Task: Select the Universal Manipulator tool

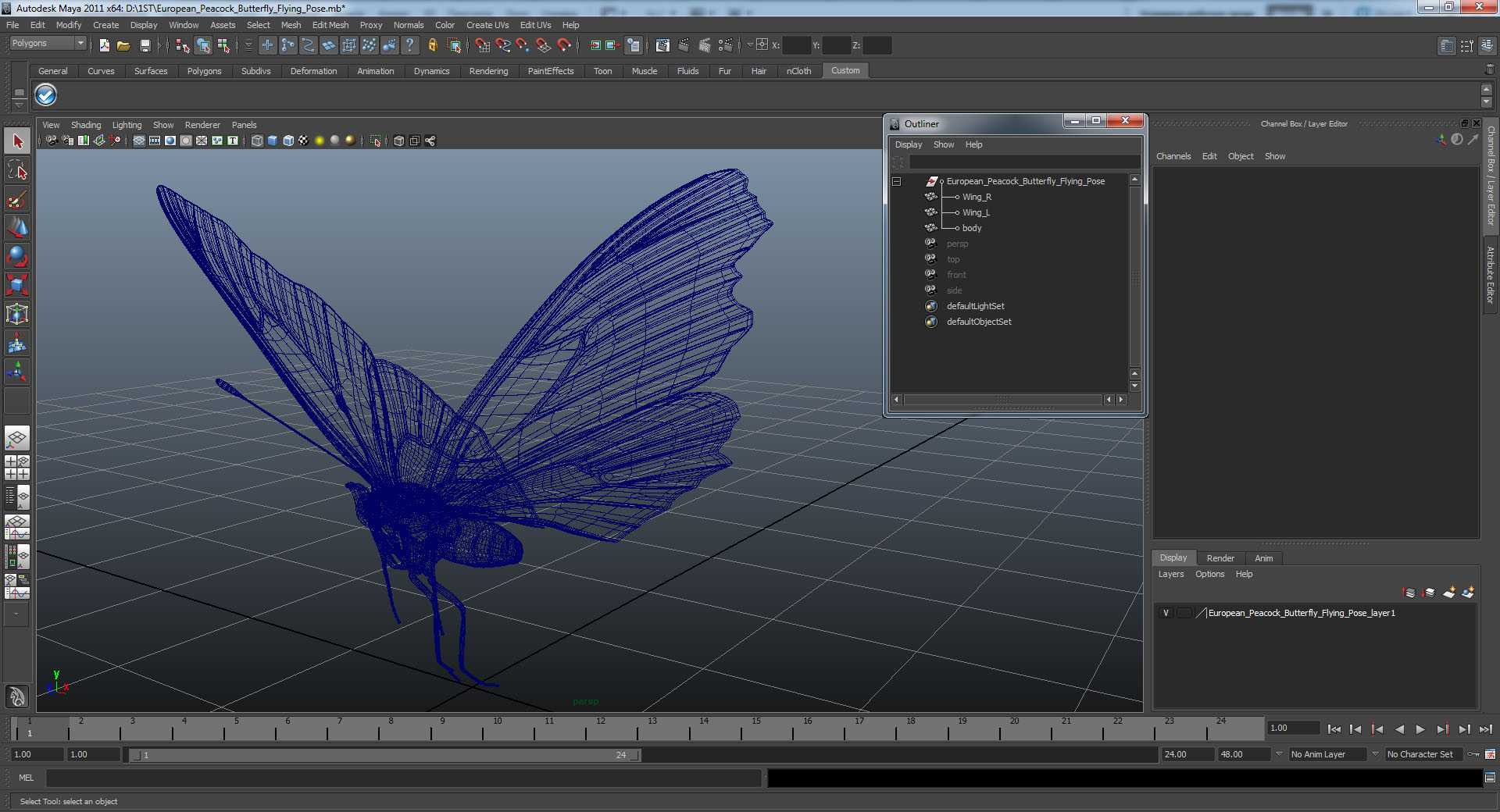Action: click(17, 314)
